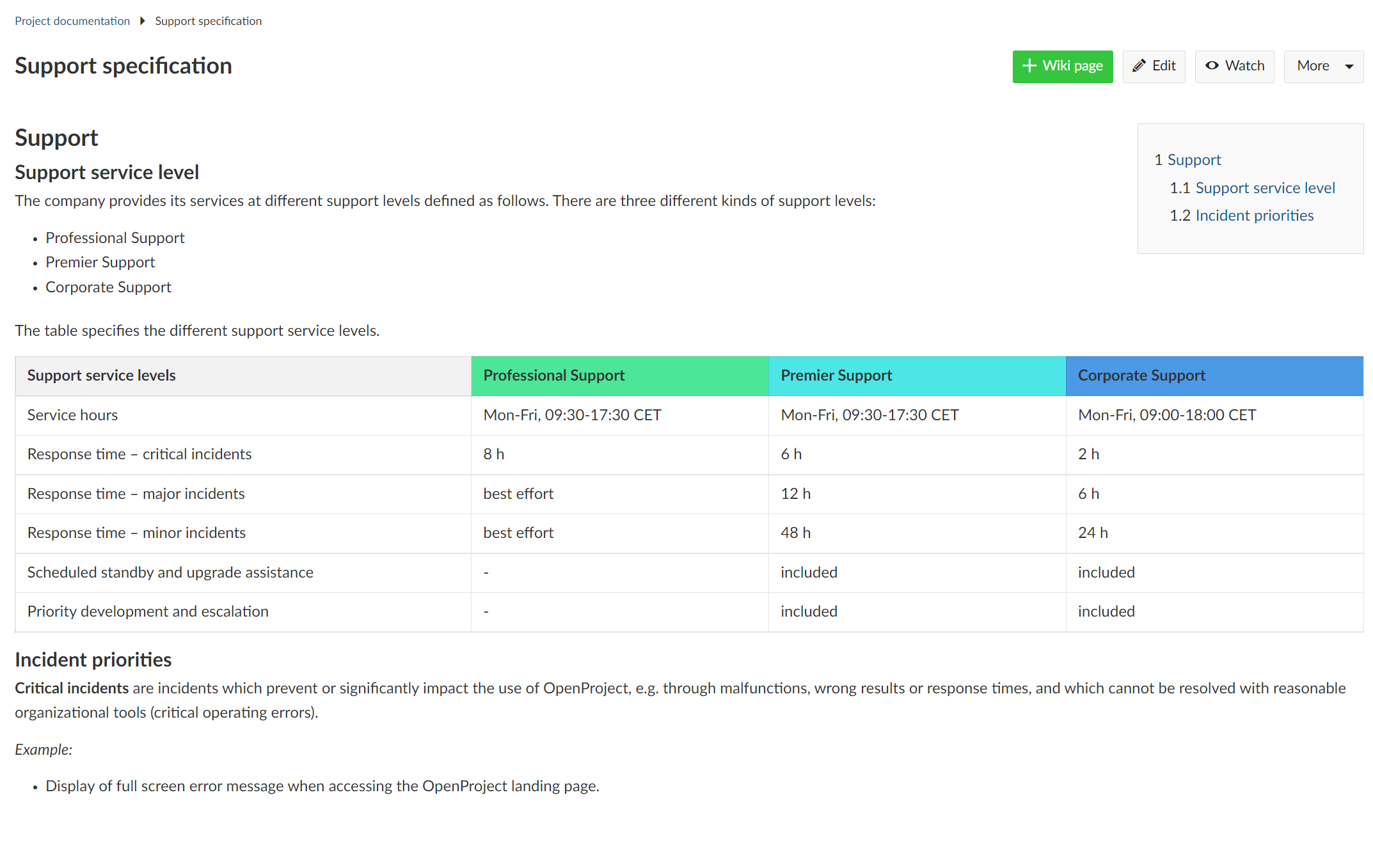Click the cyan Premier Support header cell
Screen dimensions: 1373x868
[916, 376]
